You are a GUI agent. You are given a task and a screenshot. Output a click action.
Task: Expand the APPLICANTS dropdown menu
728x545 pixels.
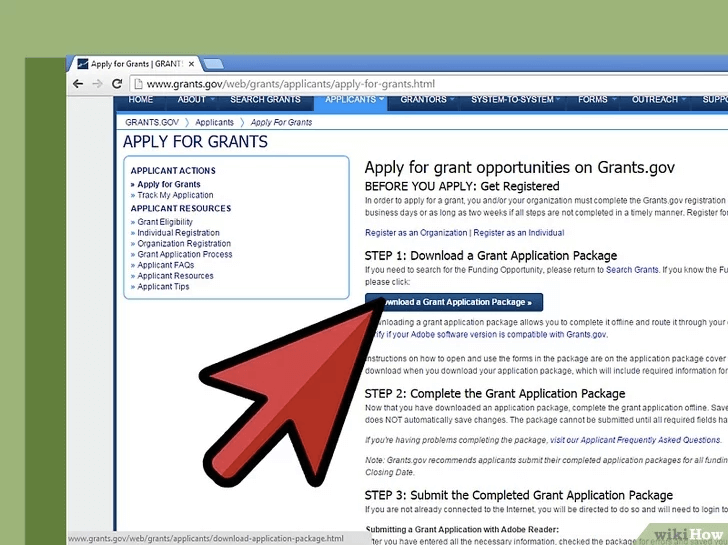coord(355,100)
